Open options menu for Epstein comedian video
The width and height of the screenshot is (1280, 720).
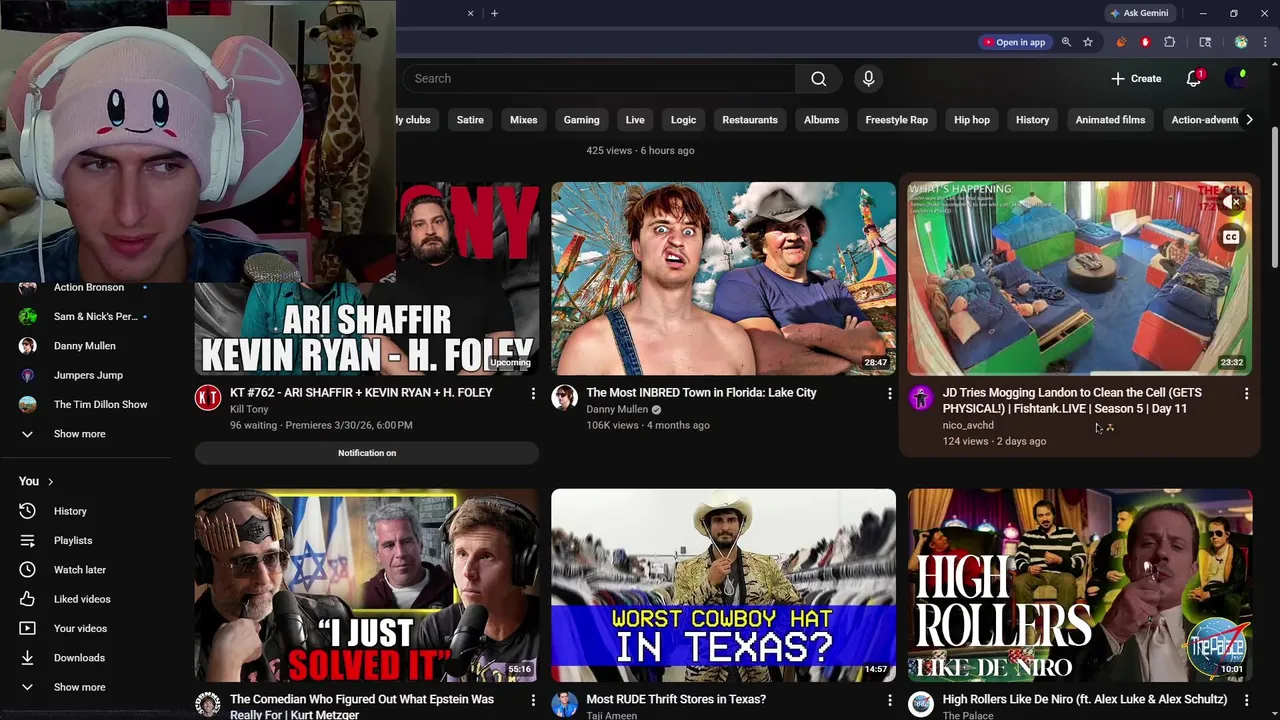(533, 701)
